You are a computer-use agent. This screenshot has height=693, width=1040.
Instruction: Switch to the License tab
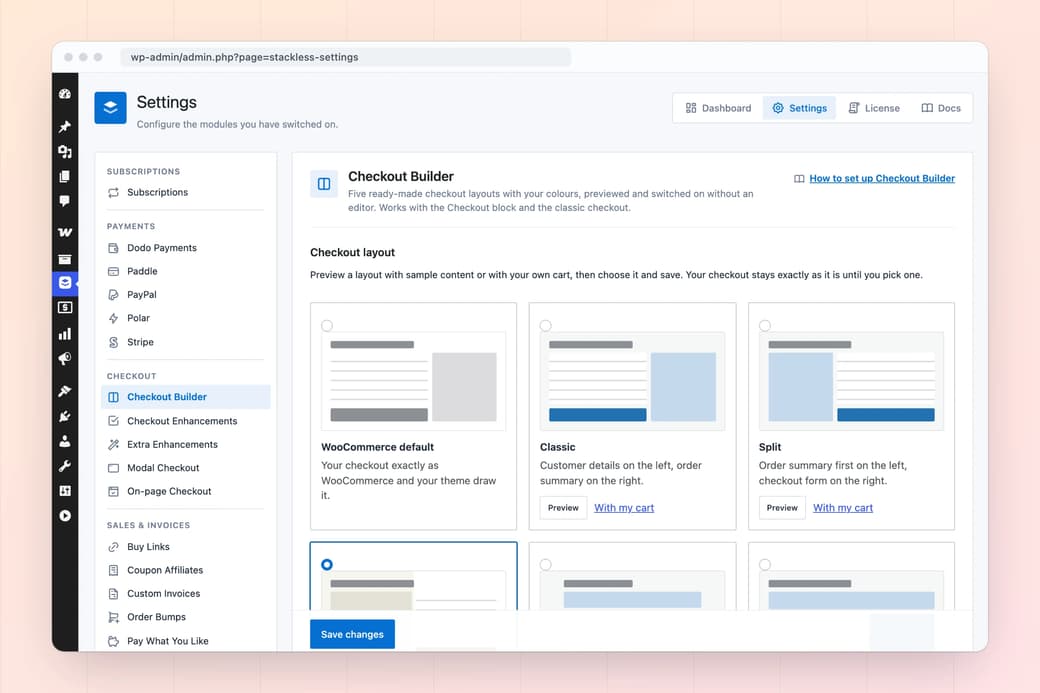click(x=874, y=108)
